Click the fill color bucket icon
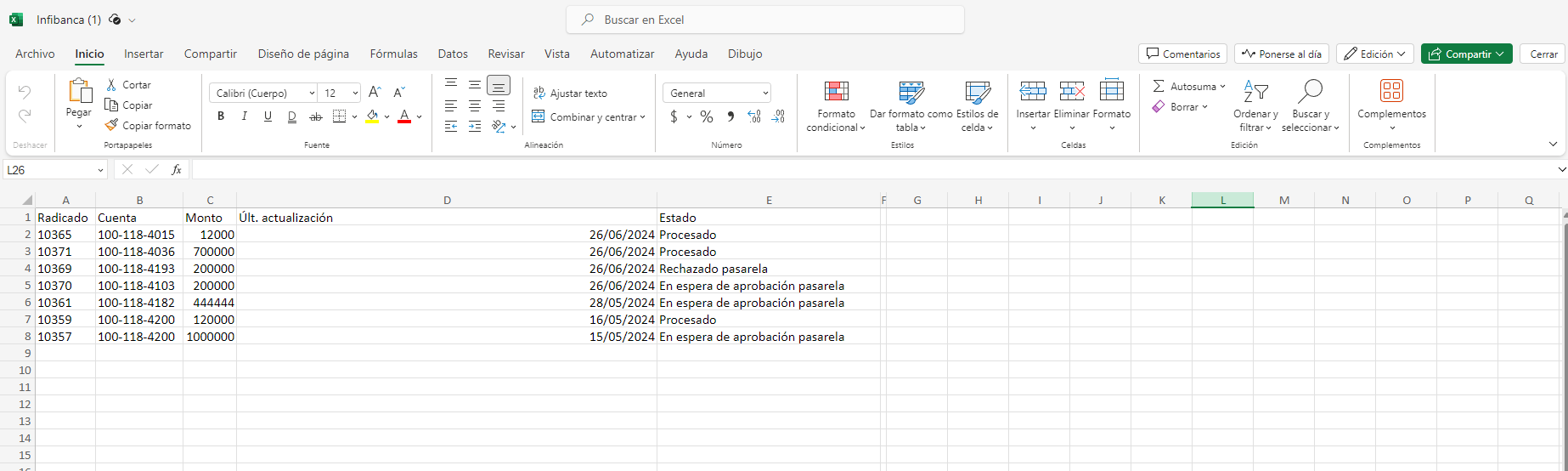The height and width of the screenshot is (471, 1568). pos(372,116)
